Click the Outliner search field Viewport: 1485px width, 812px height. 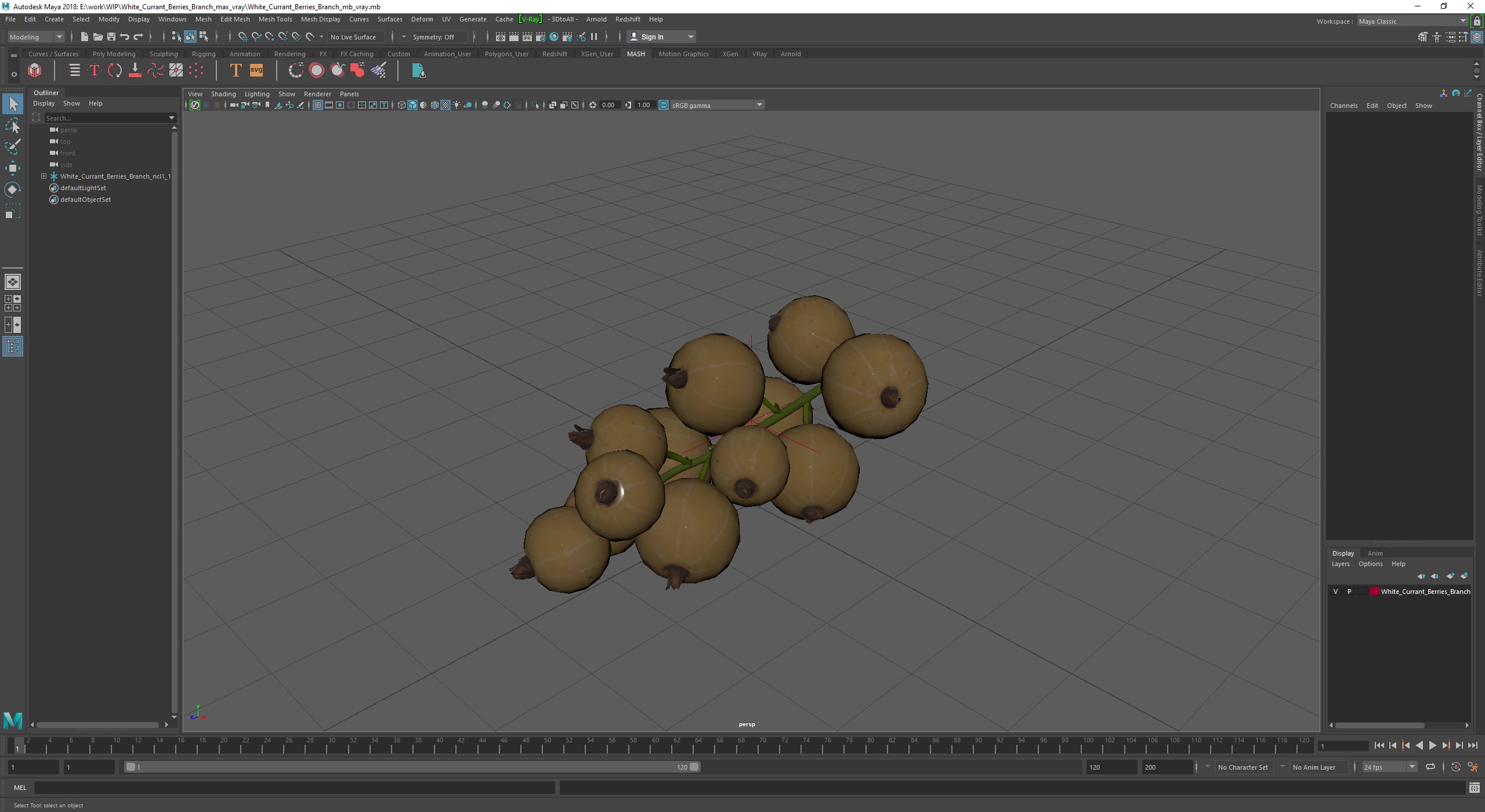click(109, 118)
